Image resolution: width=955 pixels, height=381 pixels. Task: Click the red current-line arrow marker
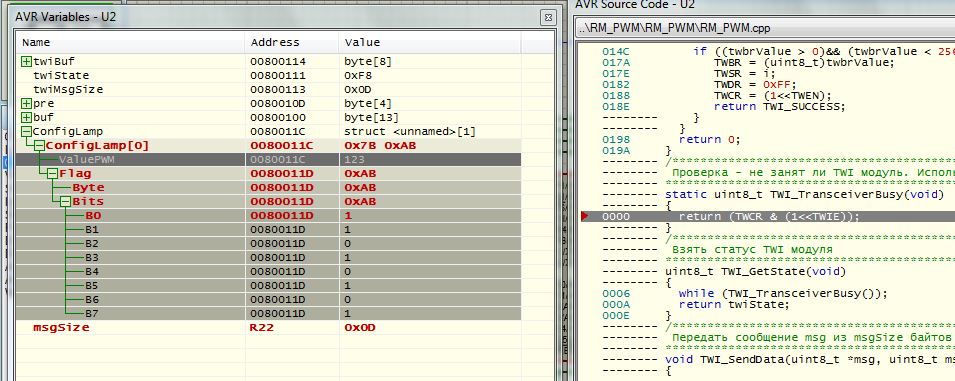[x=586, y=217]
